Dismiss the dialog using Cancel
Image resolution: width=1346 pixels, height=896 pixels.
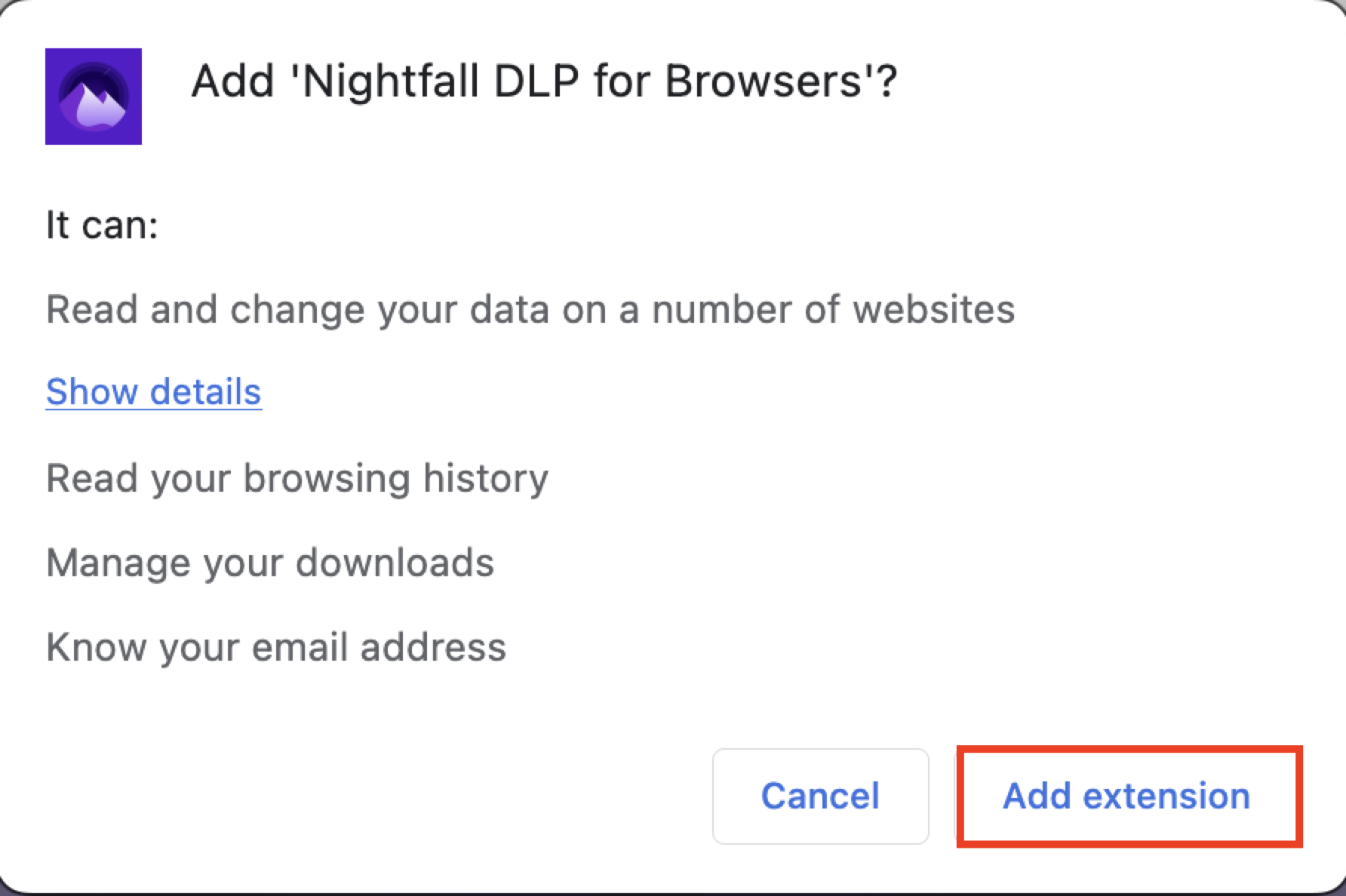coord(820,796)
